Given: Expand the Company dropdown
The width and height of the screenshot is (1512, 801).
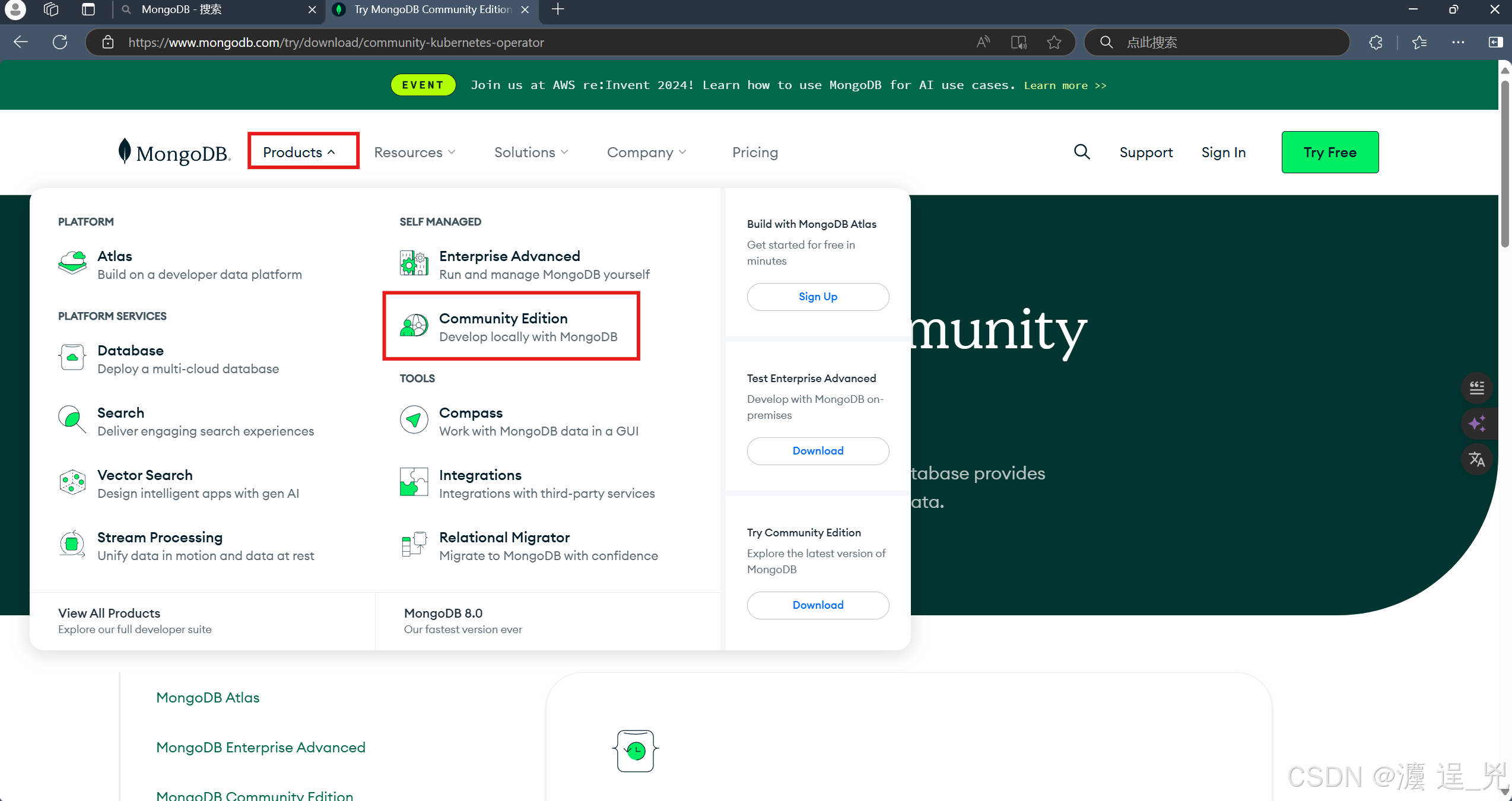Looking at the screenshot, I should click(x=646, y=152).
